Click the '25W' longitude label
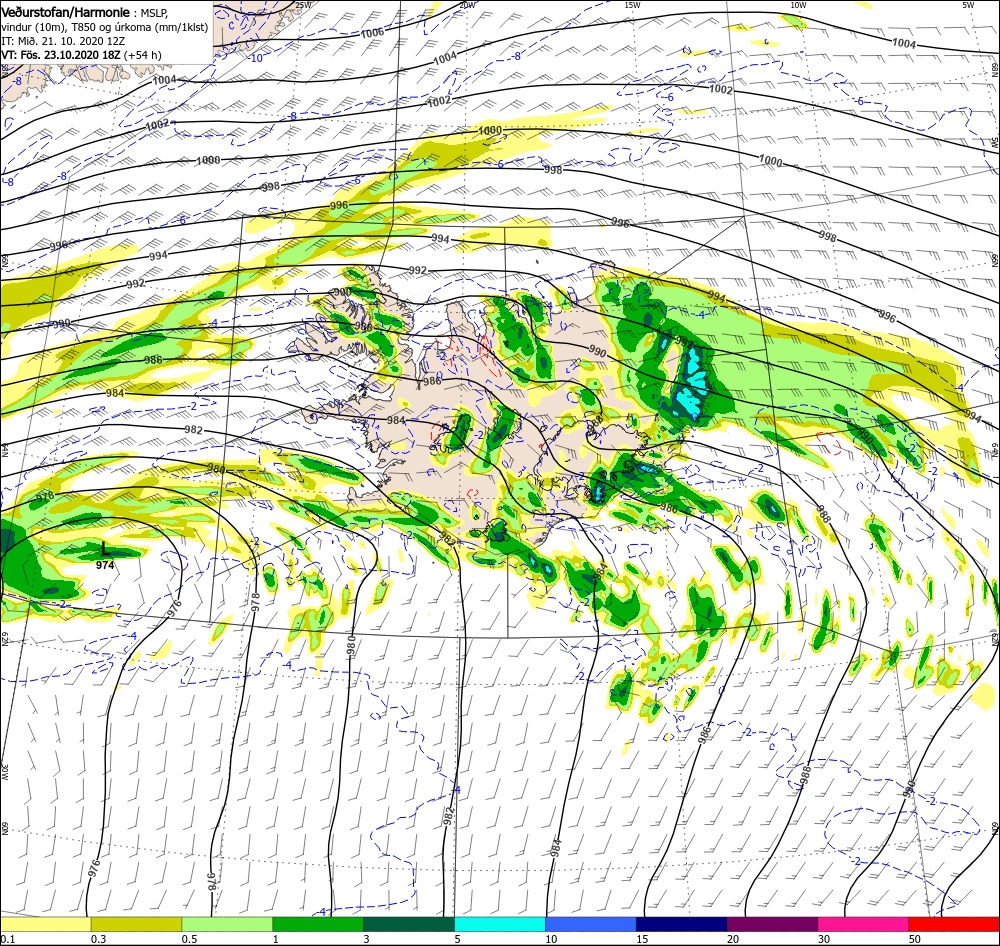 [304, 5]
